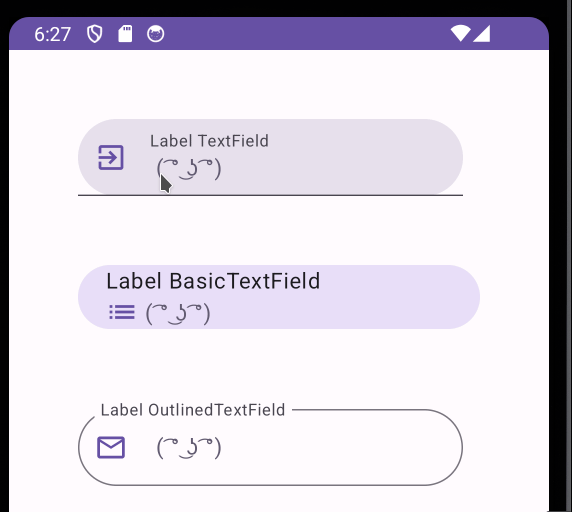Place cursor in the filled TextField emoticon text
Viewport: 572px width, 512px height.
coord(189,169)
